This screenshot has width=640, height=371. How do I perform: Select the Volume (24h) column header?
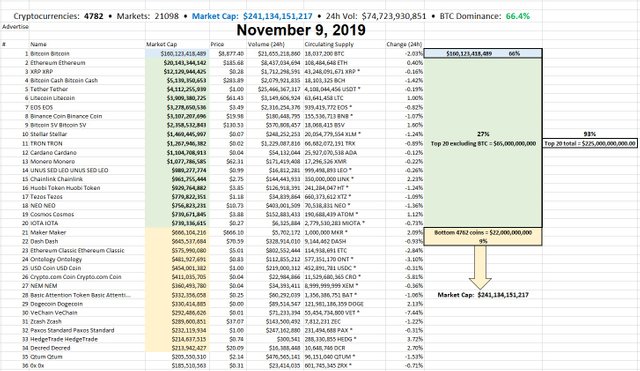266,44
